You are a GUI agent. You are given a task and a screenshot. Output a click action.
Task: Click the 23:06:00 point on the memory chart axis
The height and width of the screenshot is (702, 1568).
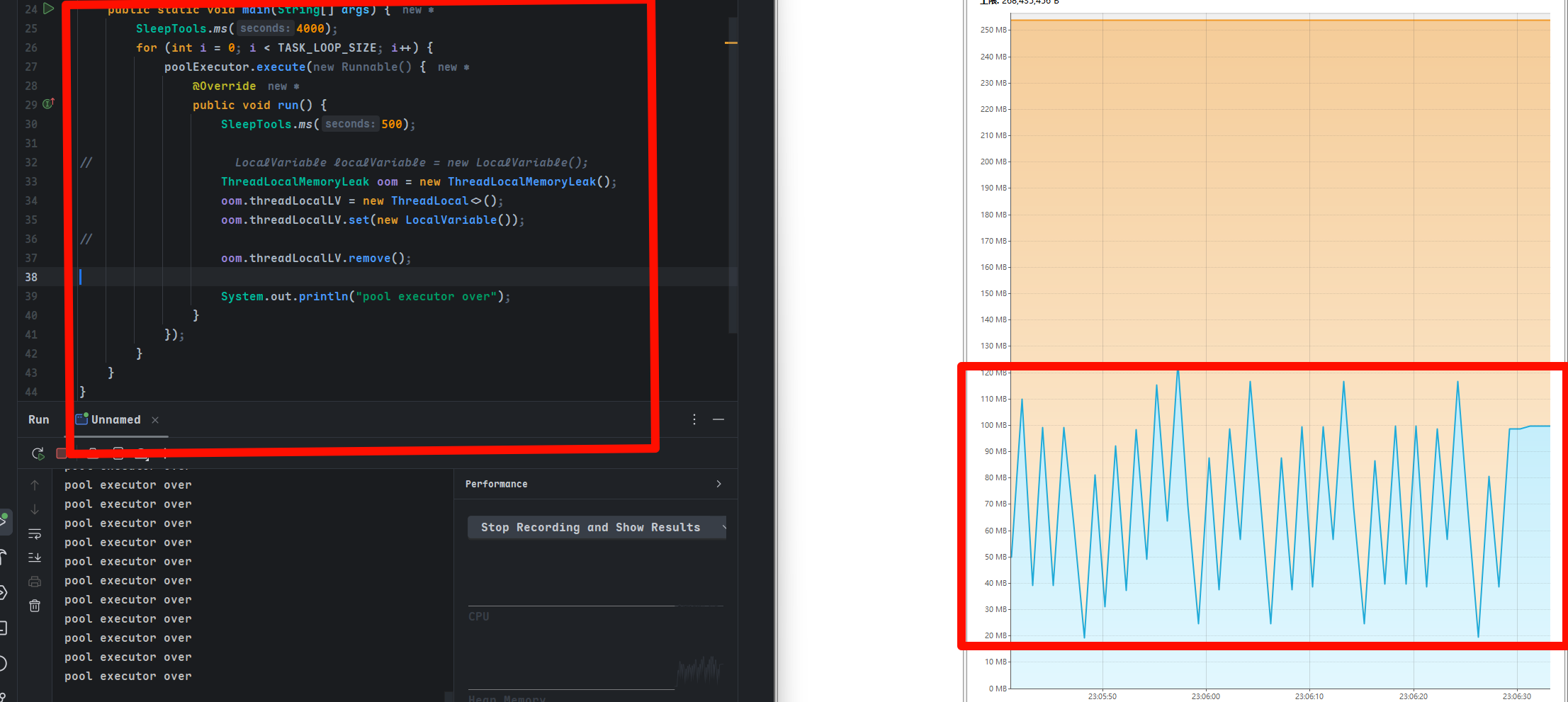click(x=1205, y=696)
